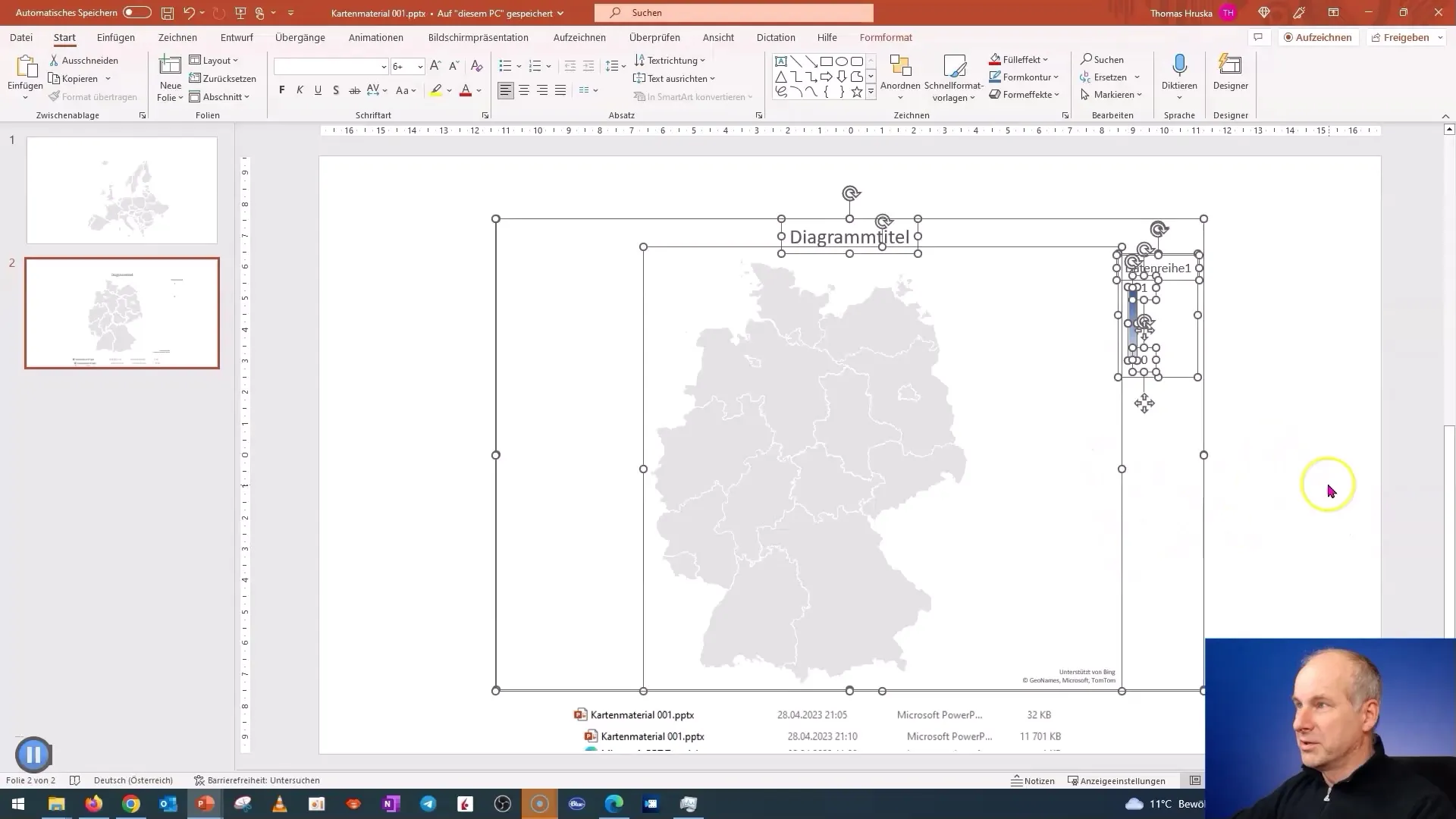Expand Abschnitt dropdown
This screenshot has width=1456, height=819.
(219, 97)
